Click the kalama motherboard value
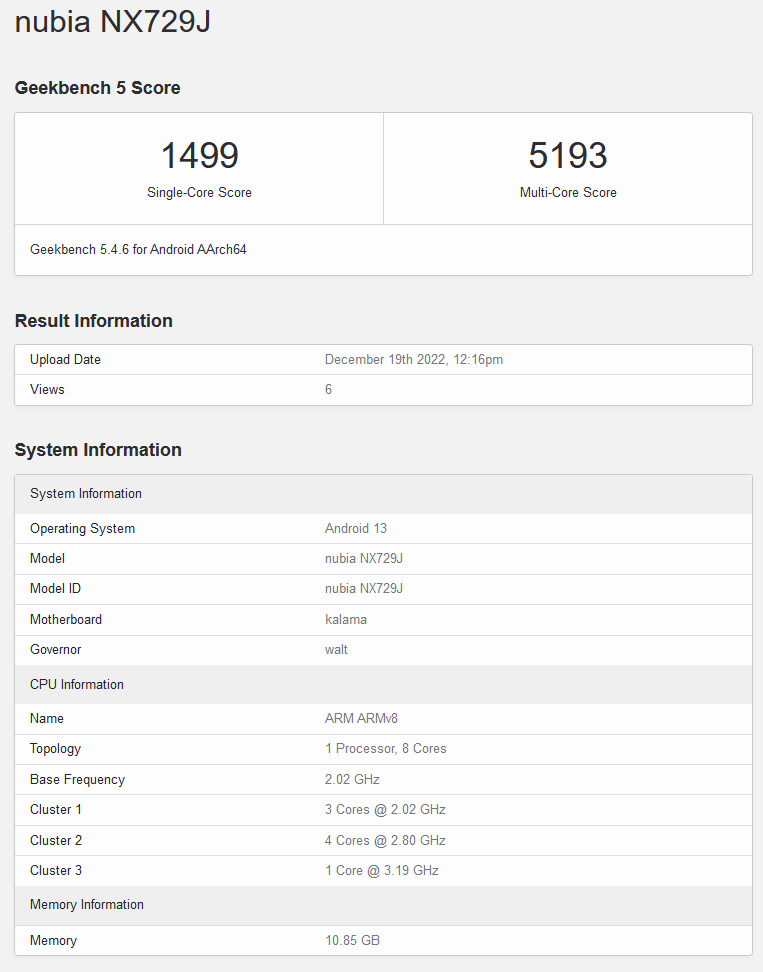This screenshot has width=763, height=972. pyautogui.click(x=345, y=619)
